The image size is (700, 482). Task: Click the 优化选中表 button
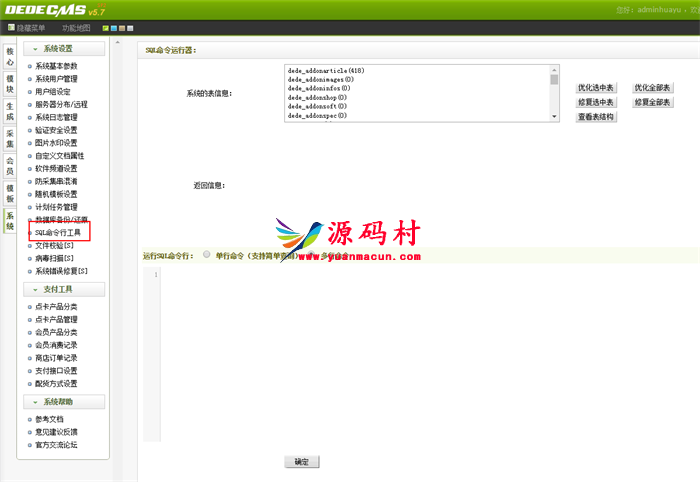pyautogui.click(x=596, y=88)
